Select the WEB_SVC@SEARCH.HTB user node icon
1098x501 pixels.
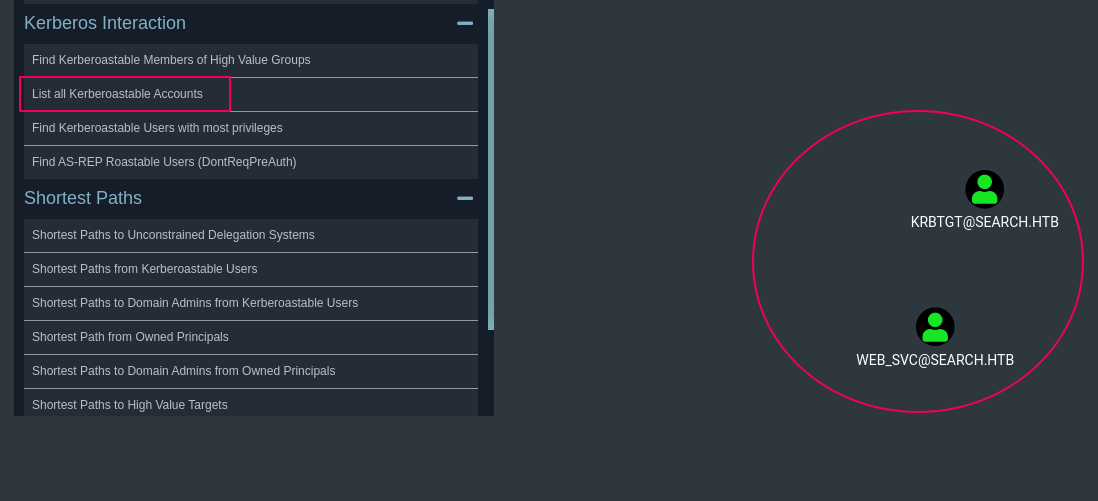935,327
